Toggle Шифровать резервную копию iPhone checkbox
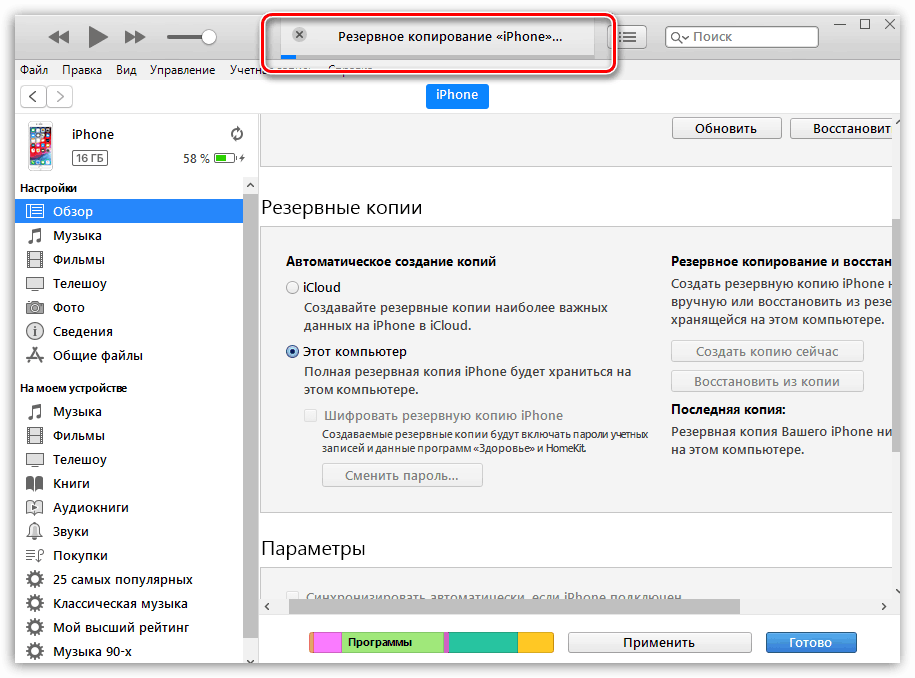 (x=310, y=415)
